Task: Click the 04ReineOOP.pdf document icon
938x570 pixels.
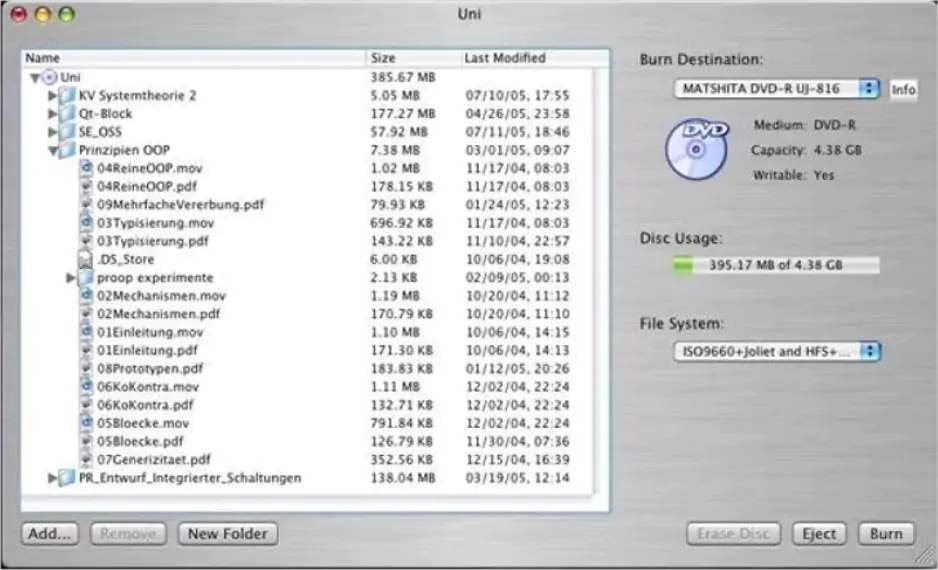Action: [86, 186]
